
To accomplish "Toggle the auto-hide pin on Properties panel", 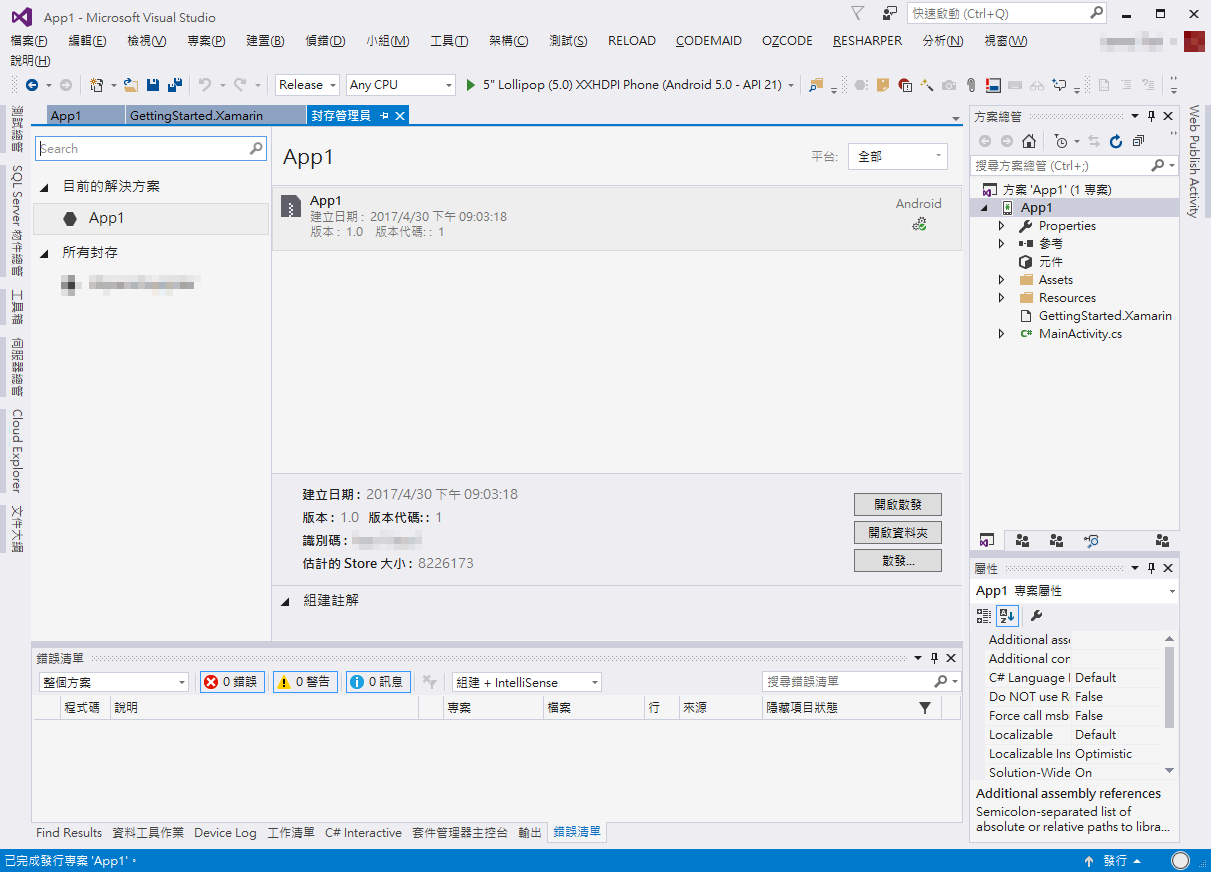I will (x=1151, y=568).
